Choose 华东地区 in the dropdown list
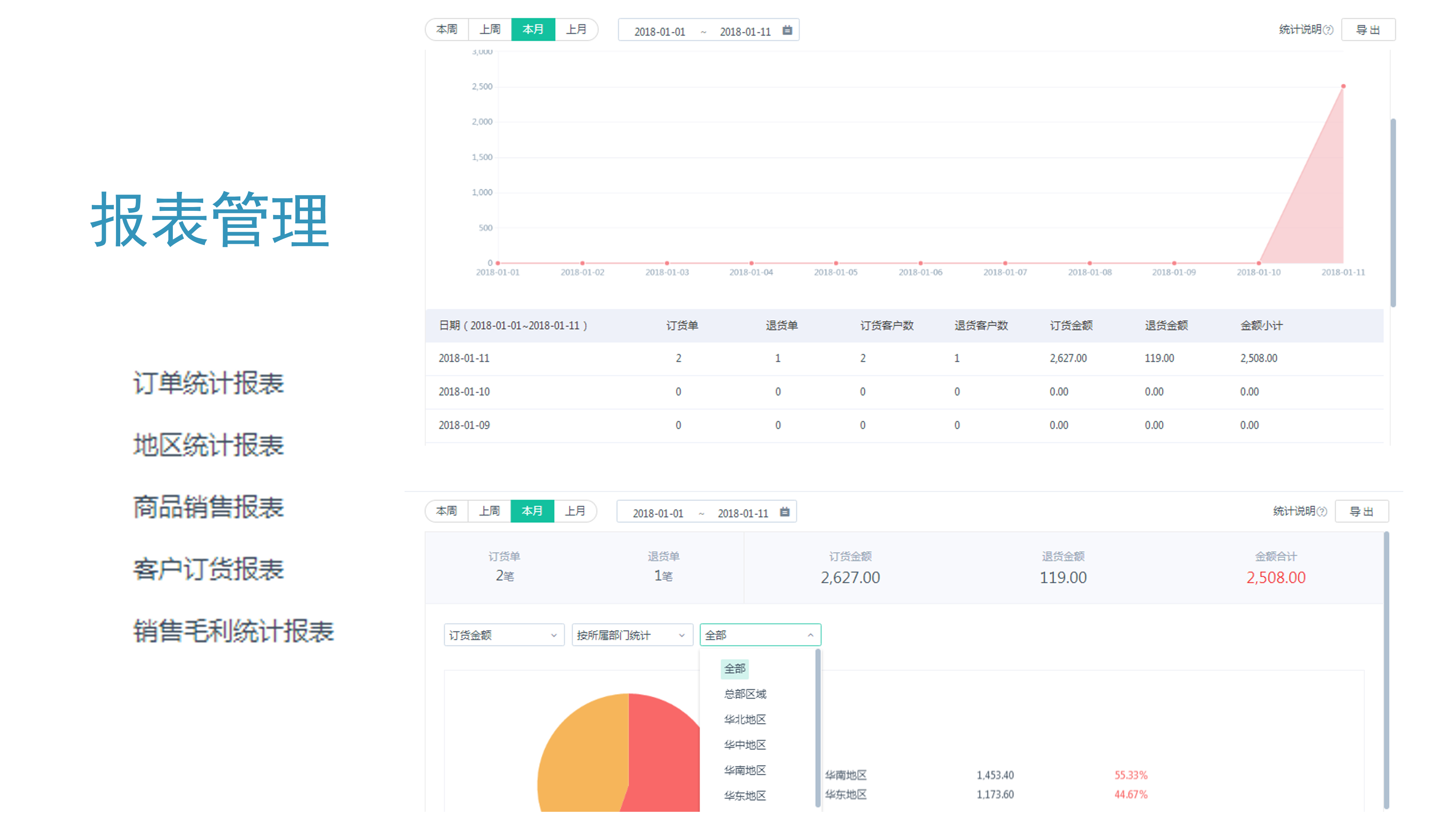1456x819 pixels. (745, 796)
